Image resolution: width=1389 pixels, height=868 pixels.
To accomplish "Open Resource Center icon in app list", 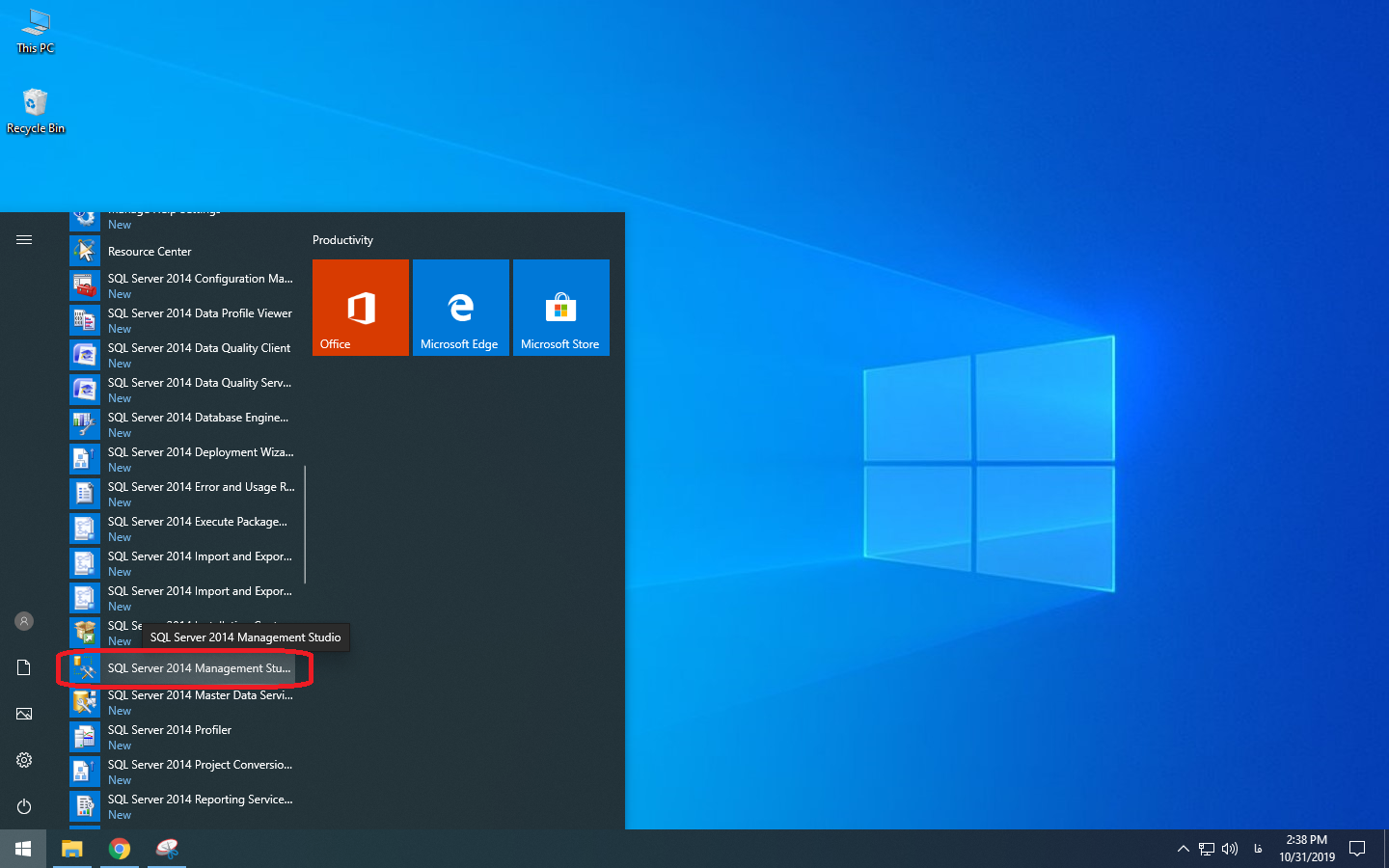I will click(85, 251).
